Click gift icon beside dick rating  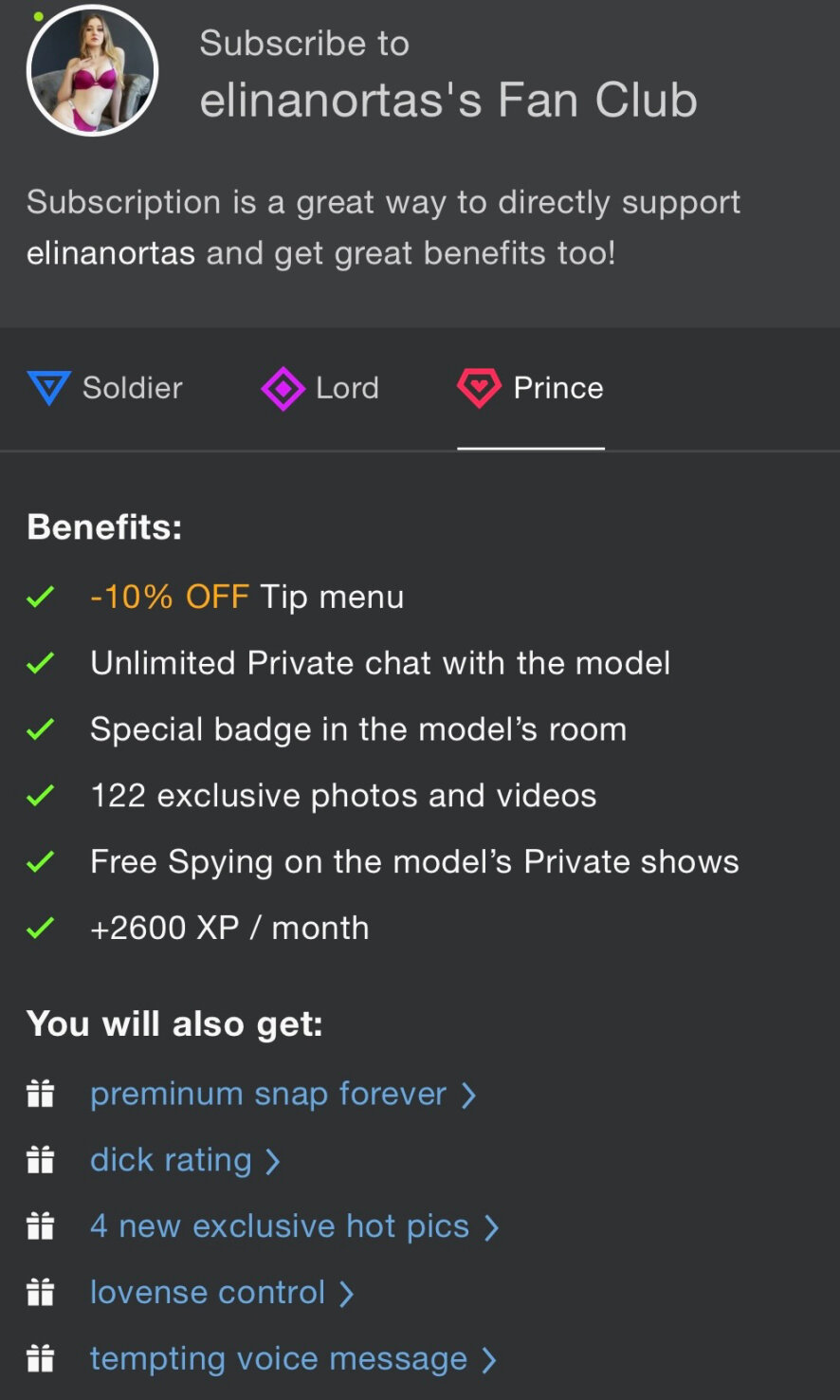pos(41,1160)
